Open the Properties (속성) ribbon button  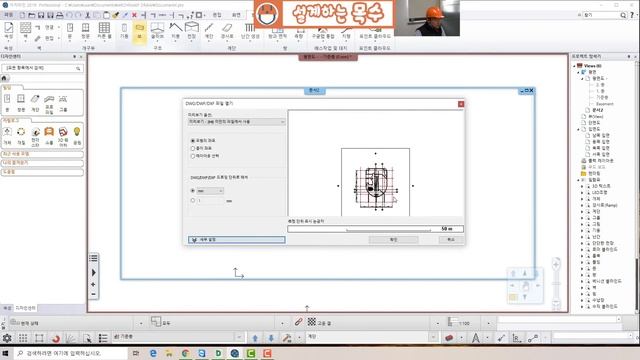point(9,31)
